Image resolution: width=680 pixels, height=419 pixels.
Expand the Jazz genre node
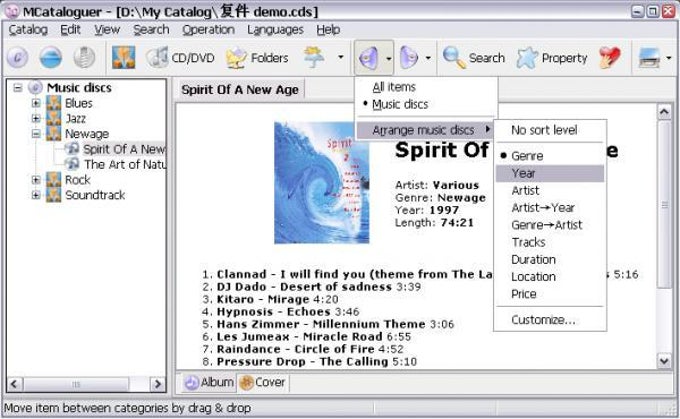(36, 118)
